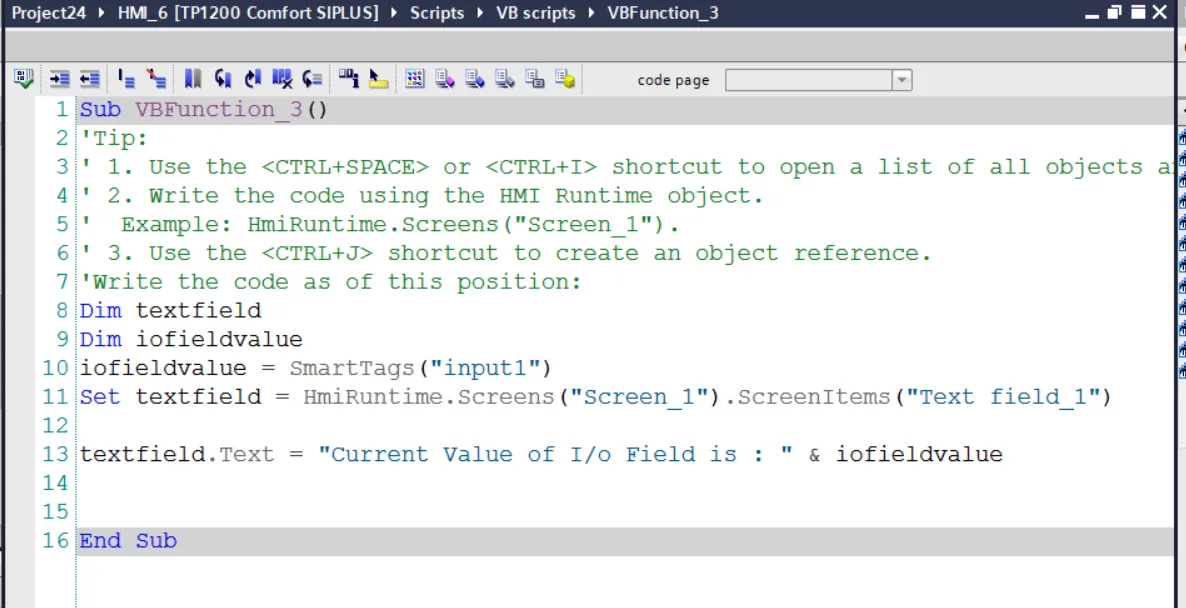1186x608 pixels.
Task: Select the object reference tool
Action: tap(376, 78)
